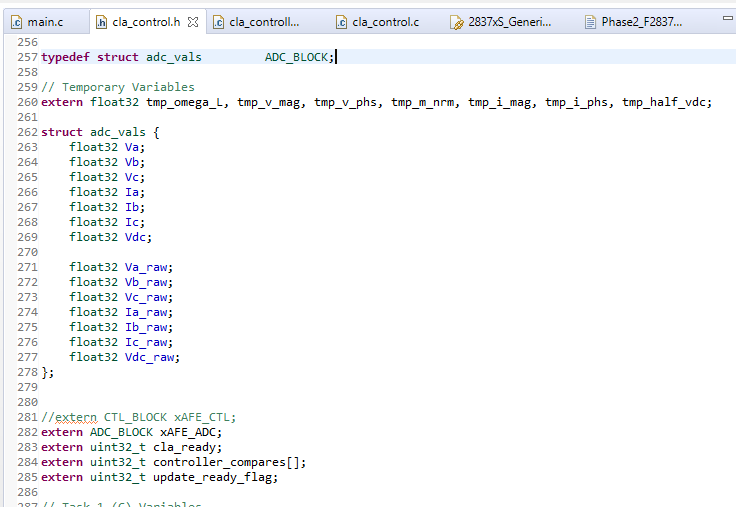Click the Vdc_raw member line

click(x=125, y=358)
